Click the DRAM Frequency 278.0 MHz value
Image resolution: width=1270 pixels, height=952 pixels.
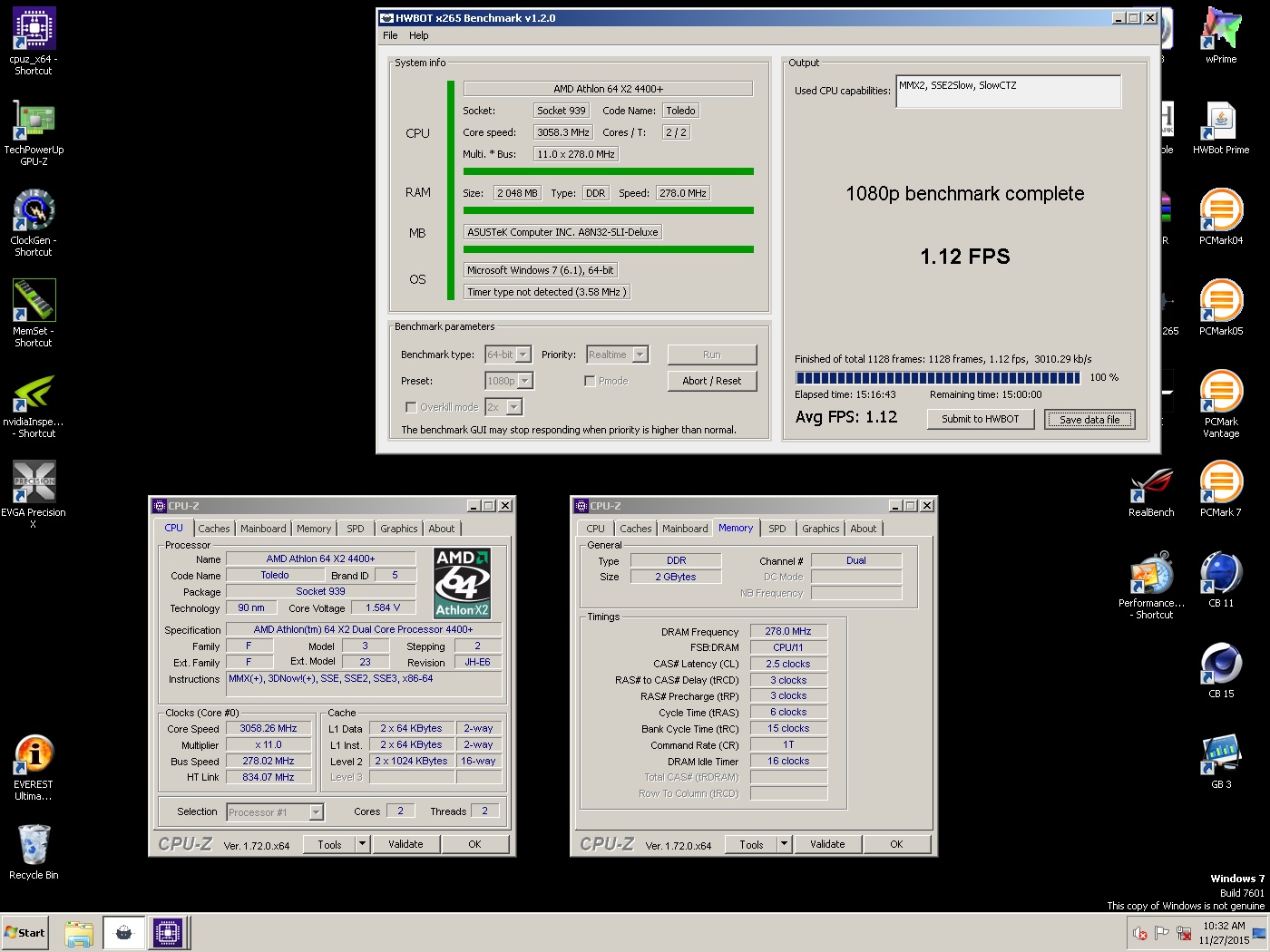[x=788, y=631]
